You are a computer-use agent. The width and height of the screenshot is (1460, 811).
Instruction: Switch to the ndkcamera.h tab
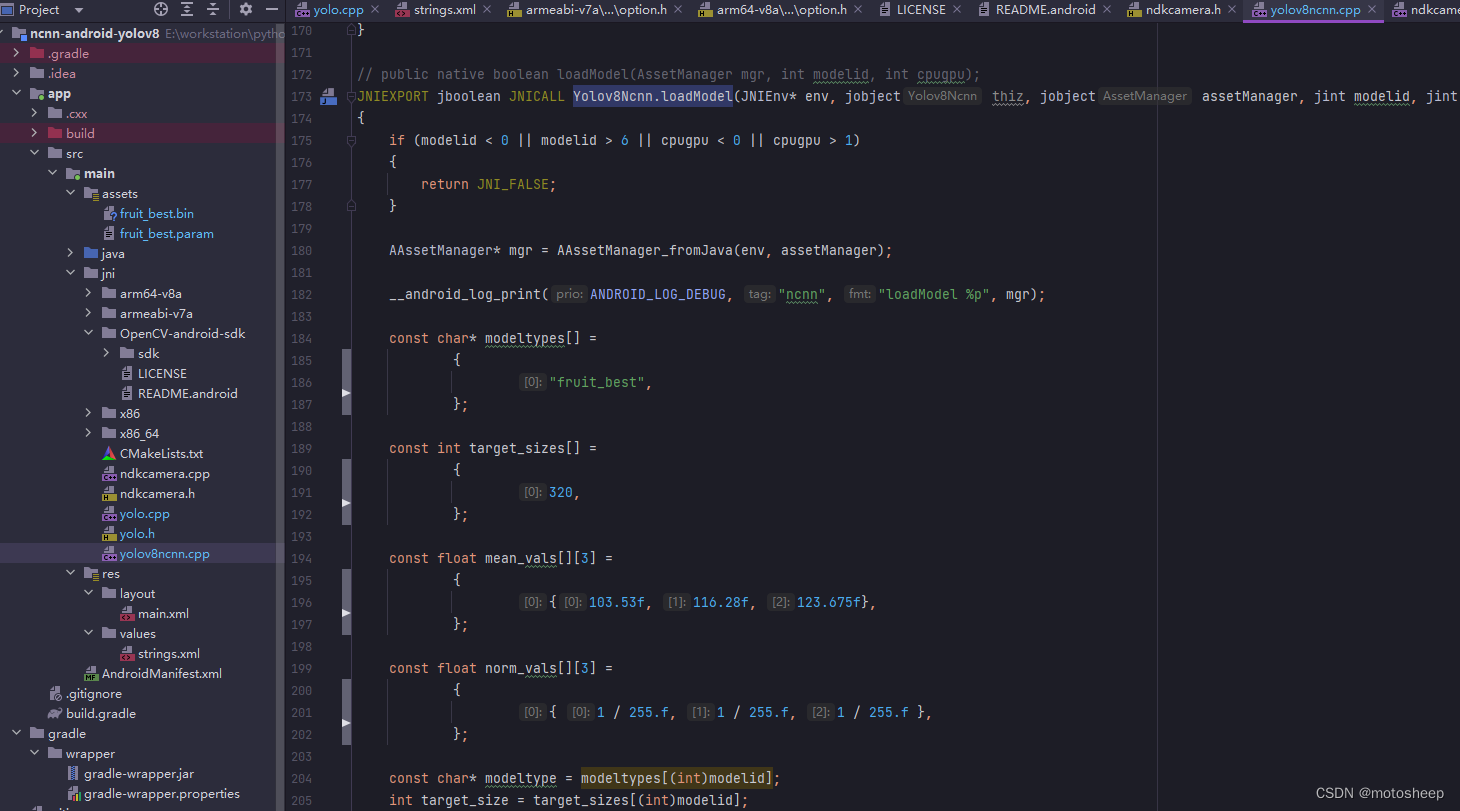pos(1183,10)
